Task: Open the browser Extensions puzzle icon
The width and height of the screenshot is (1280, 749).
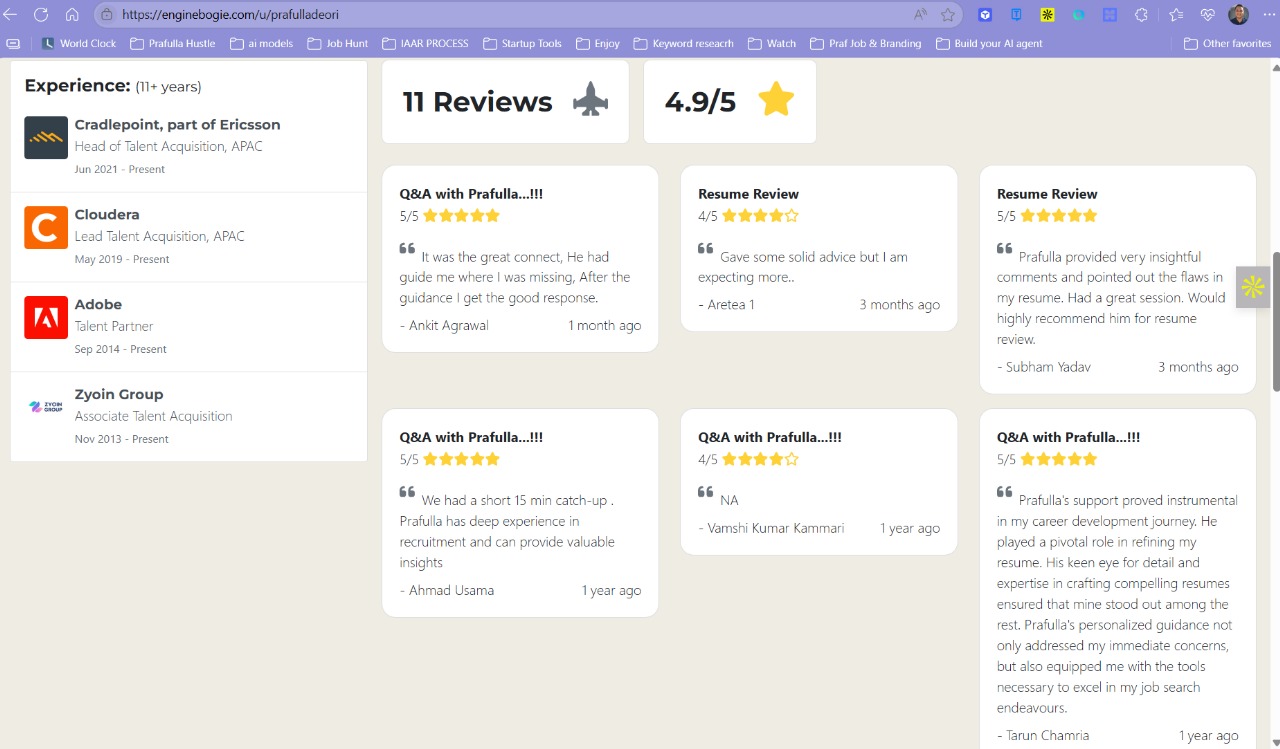Action: (x=1142, y=14)
